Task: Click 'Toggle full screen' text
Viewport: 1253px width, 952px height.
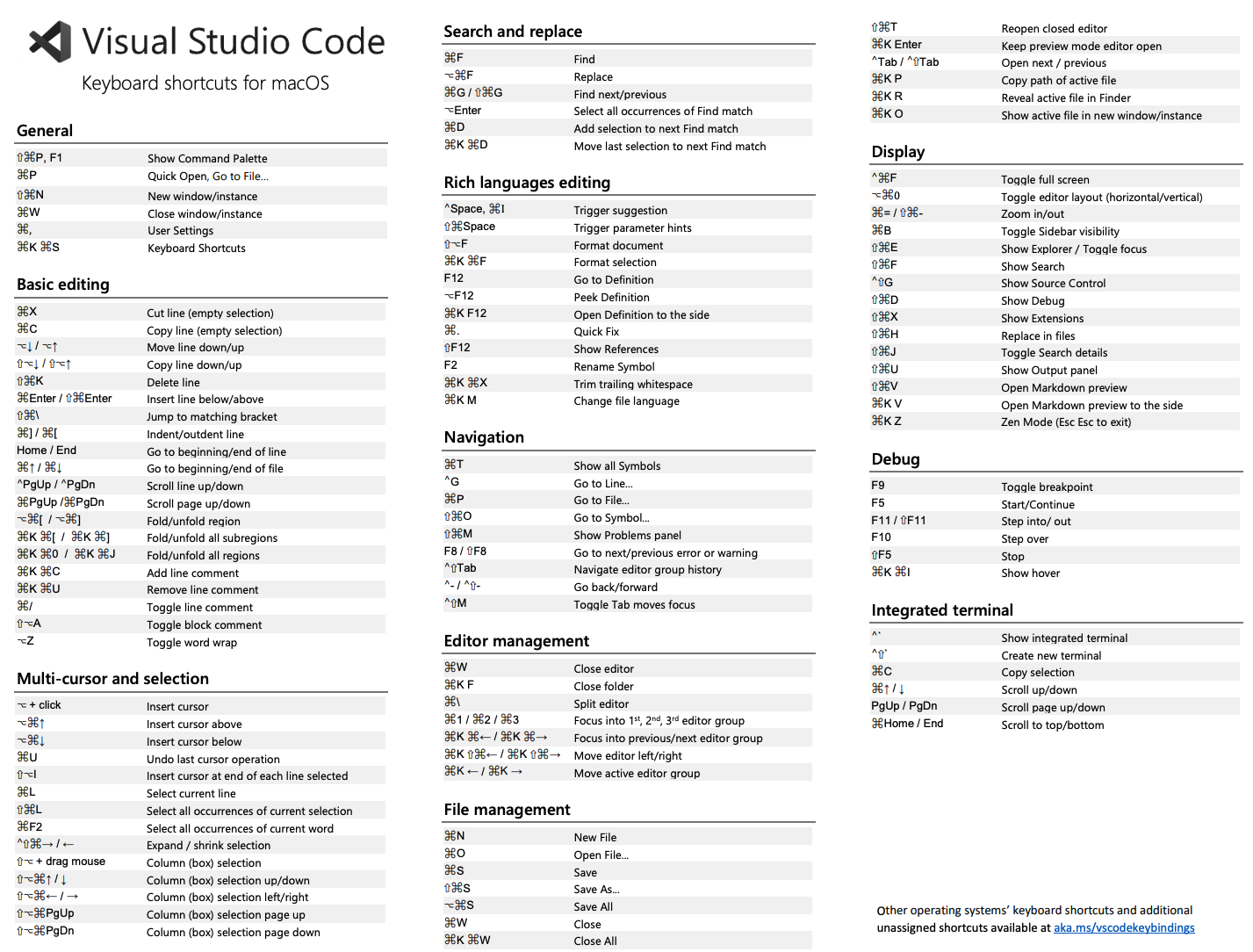Action: pos(1045,180)
